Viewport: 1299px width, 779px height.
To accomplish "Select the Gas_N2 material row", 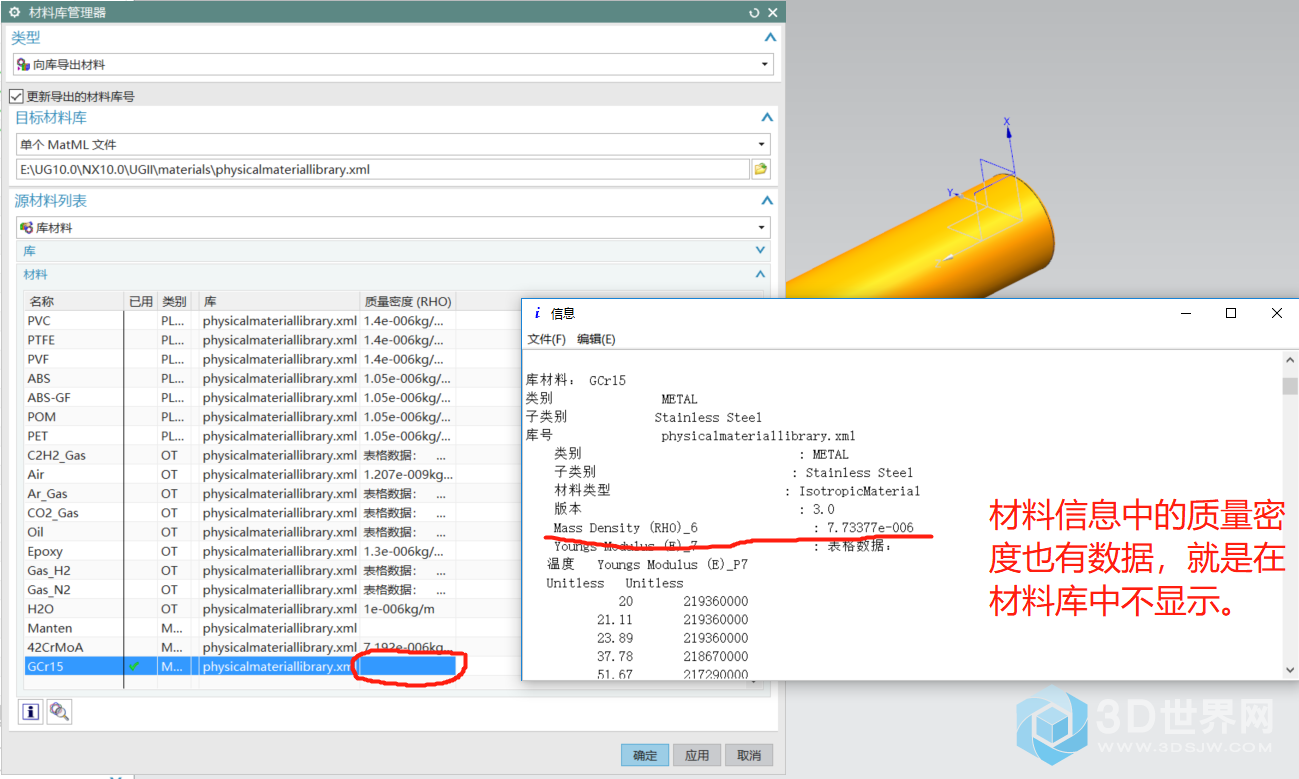I will pyautogui.click(x=240, y=589).
